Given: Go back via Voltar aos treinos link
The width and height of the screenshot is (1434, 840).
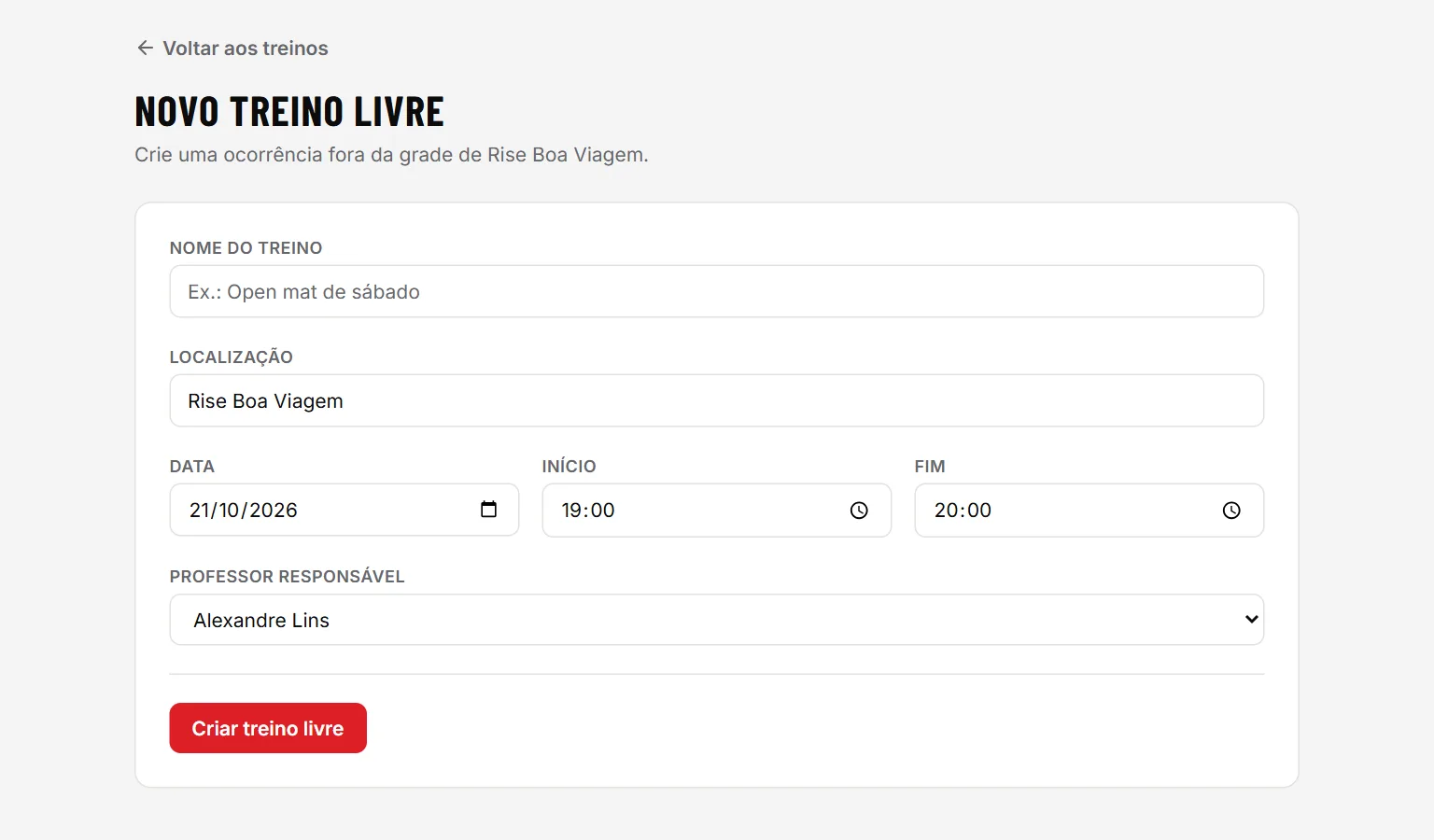Looking at the screenshot, I should 232,48.
